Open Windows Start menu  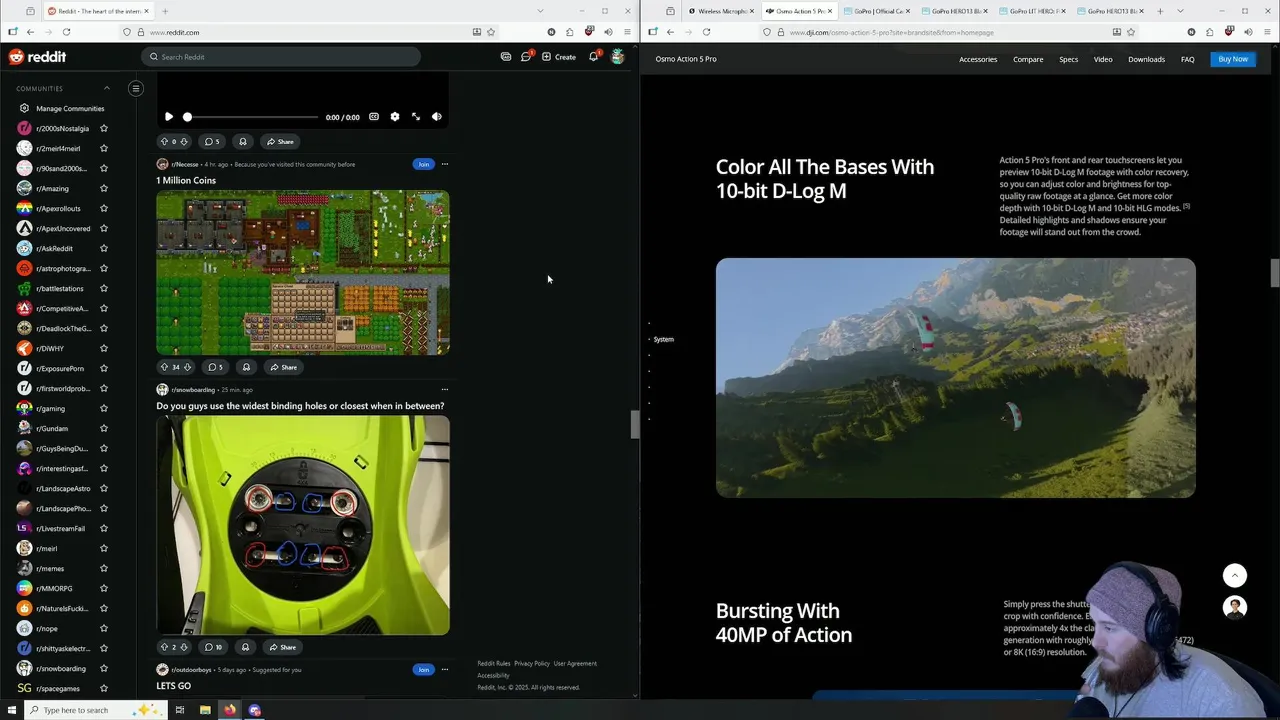click(x=12, y=710)
